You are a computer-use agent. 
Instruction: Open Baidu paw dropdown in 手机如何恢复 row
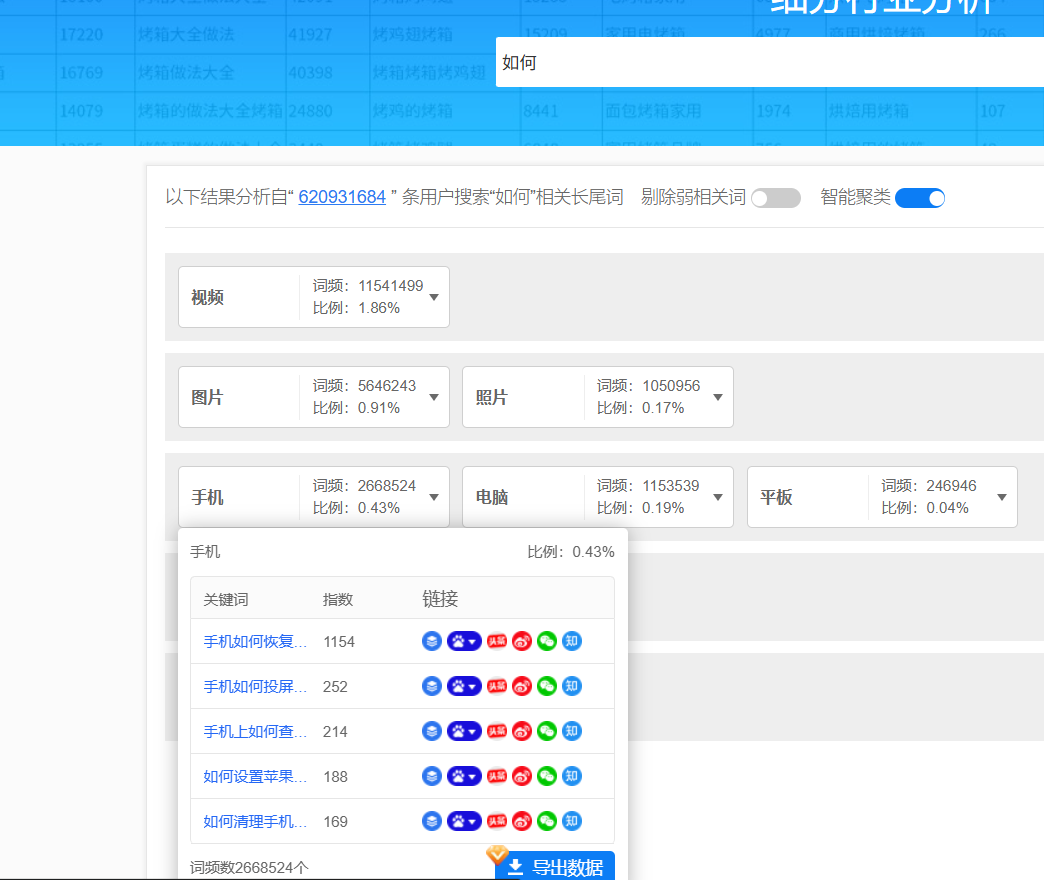[x=464, y=641]
